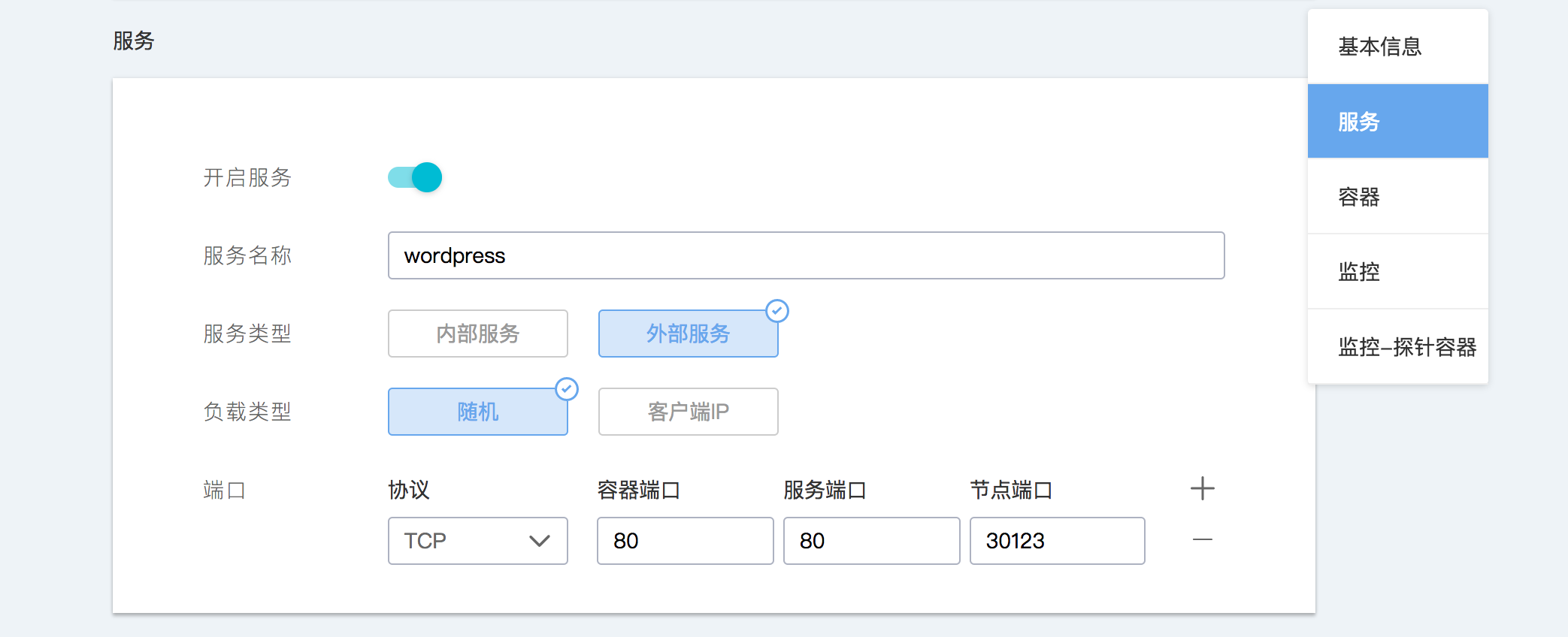This screenshot has width=1568, height=637.
Task: Go to 容器 section in side menu
Action: point(1398,197)
